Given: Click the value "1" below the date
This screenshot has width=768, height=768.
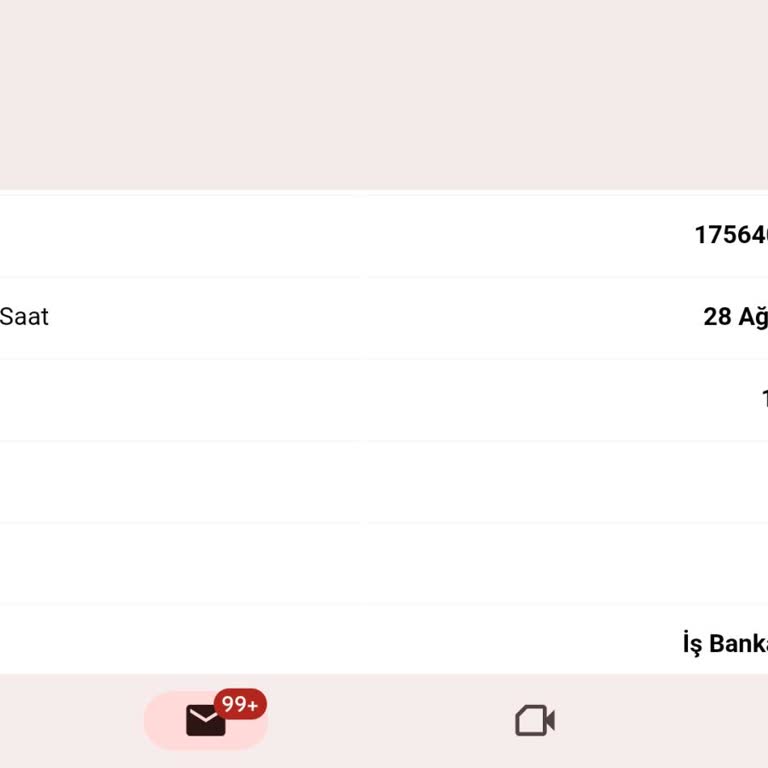Looking at the screenshot, I should pos(763,399).
